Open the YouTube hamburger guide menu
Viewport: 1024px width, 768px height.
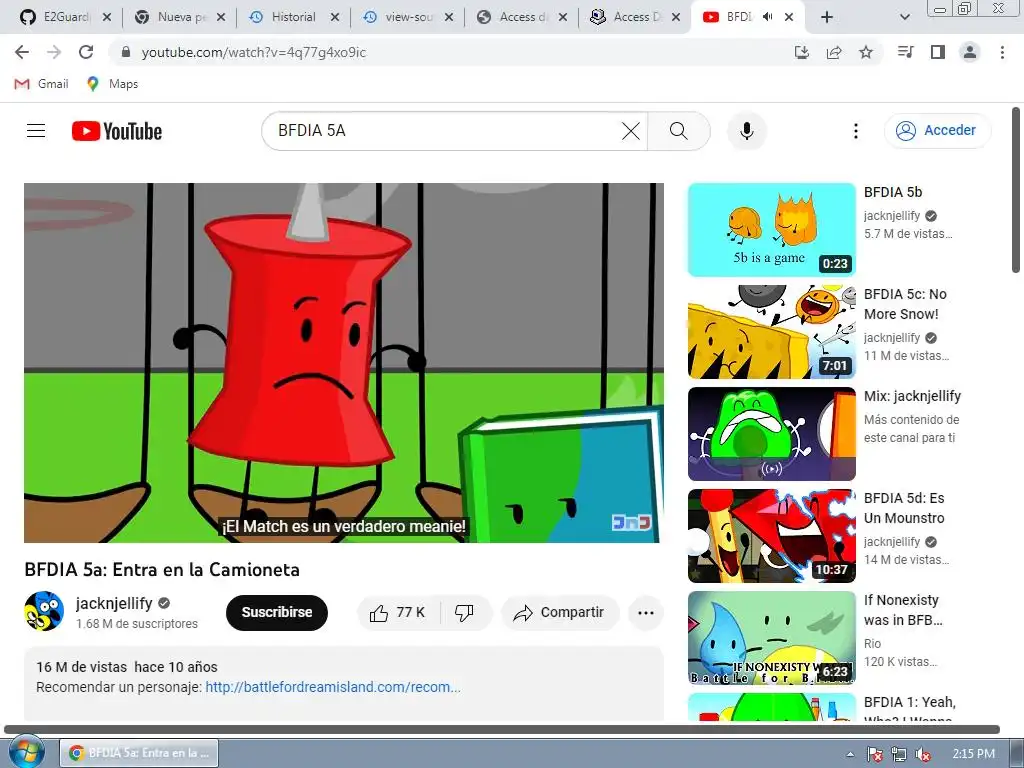point(36,131)
